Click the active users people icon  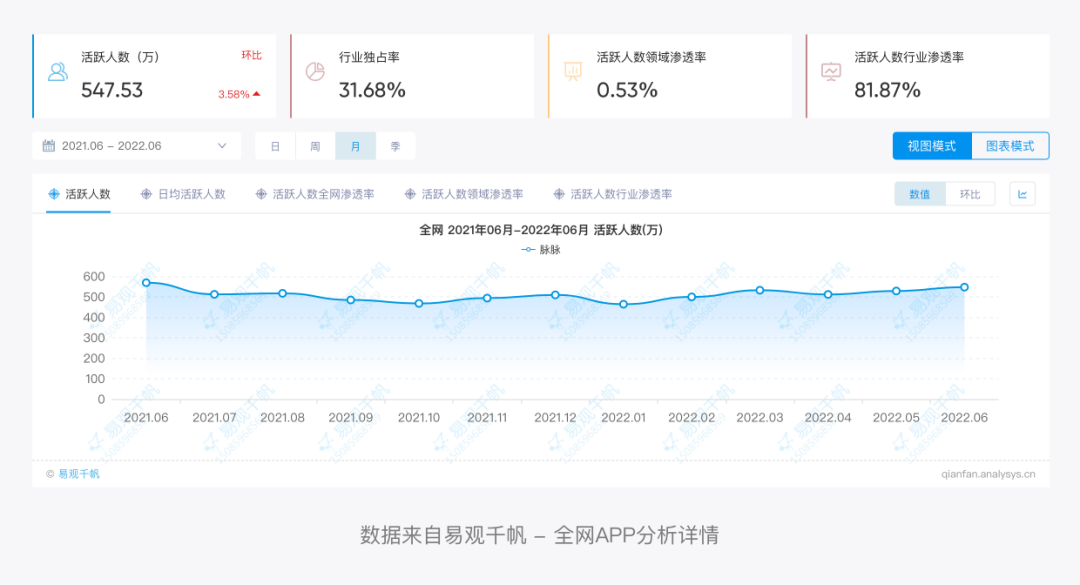(x=58, y=72)
